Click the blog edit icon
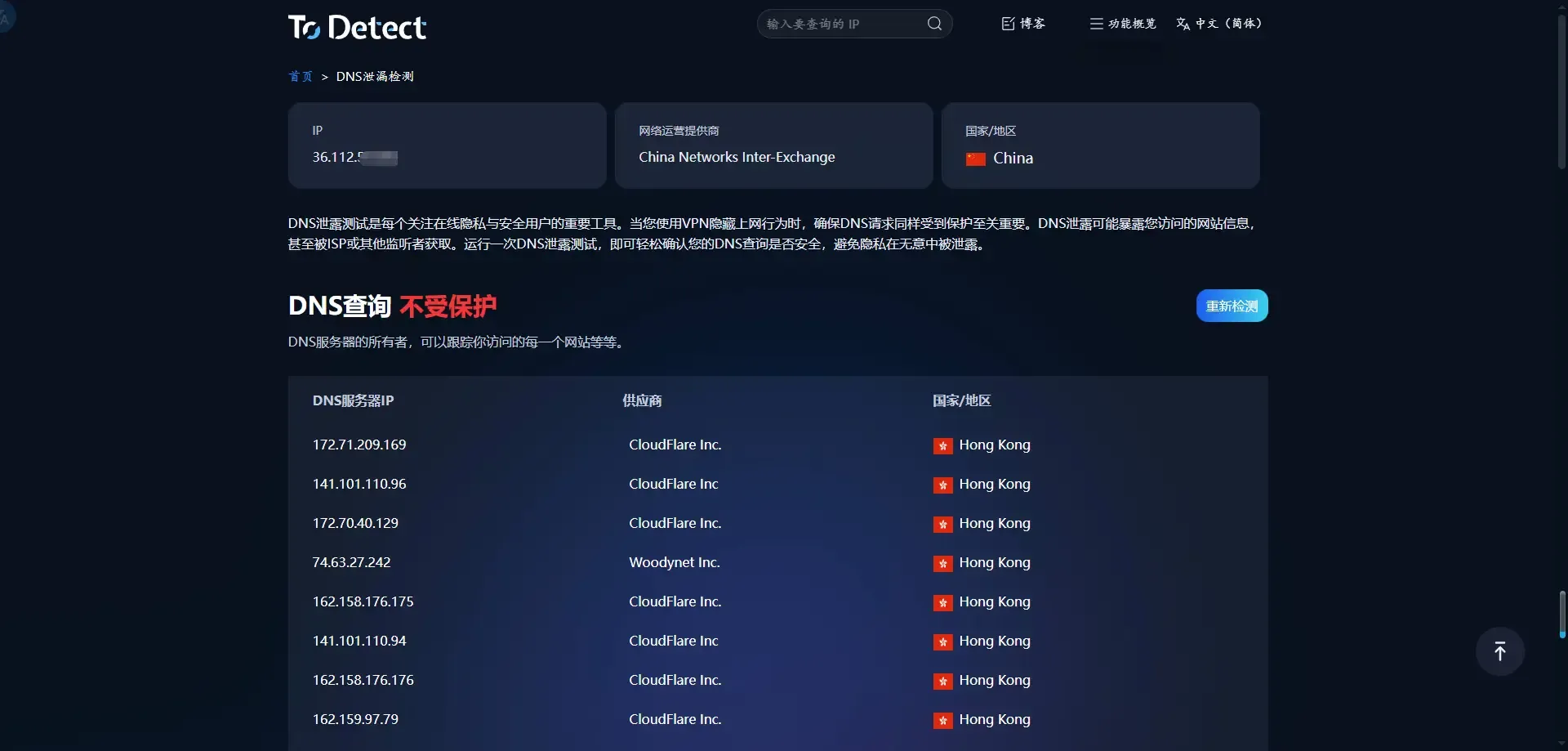 pyautogui.click(x=1008, y=24)
